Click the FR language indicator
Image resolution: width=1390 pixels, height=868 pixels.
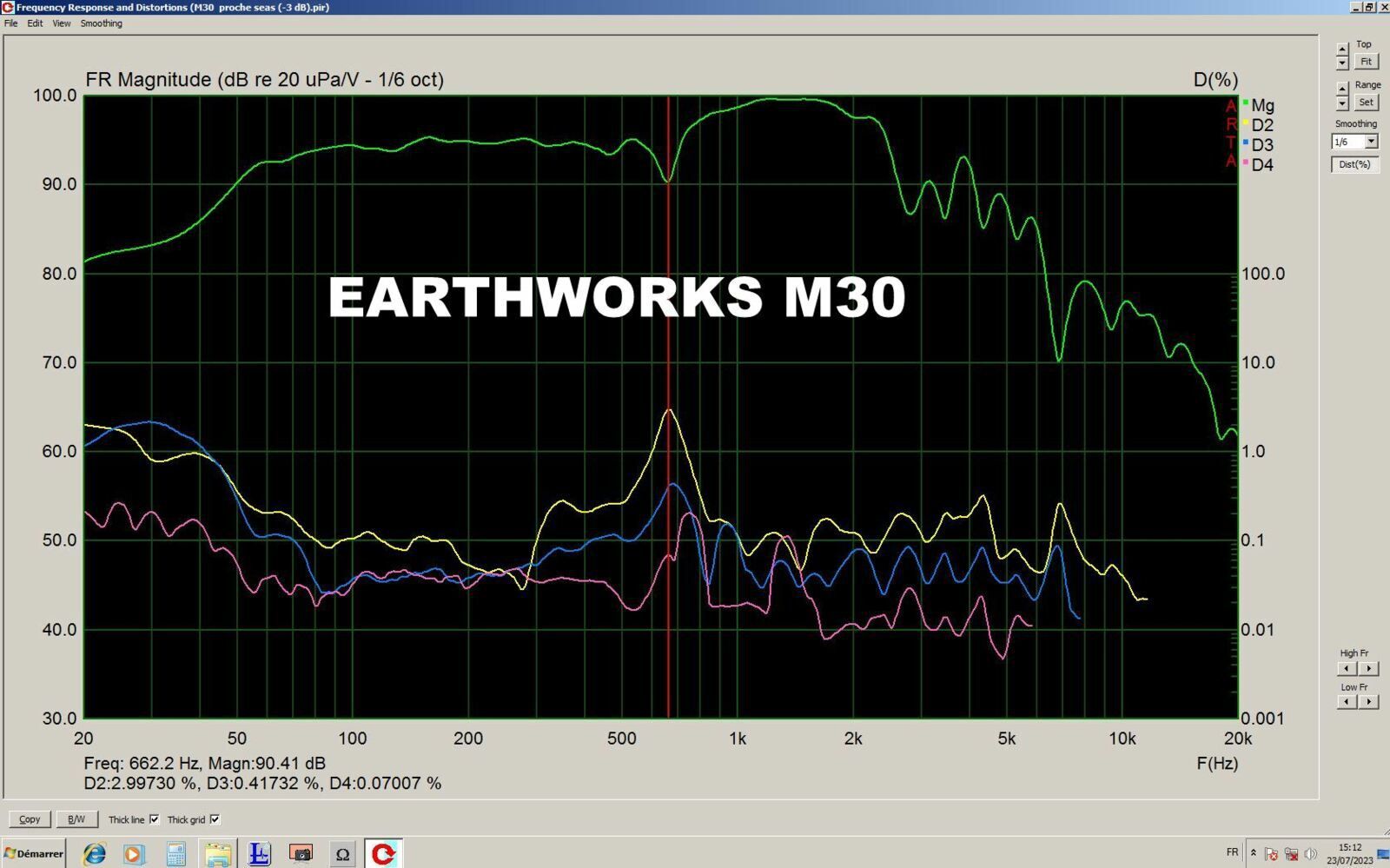(x=1232, y=852)
